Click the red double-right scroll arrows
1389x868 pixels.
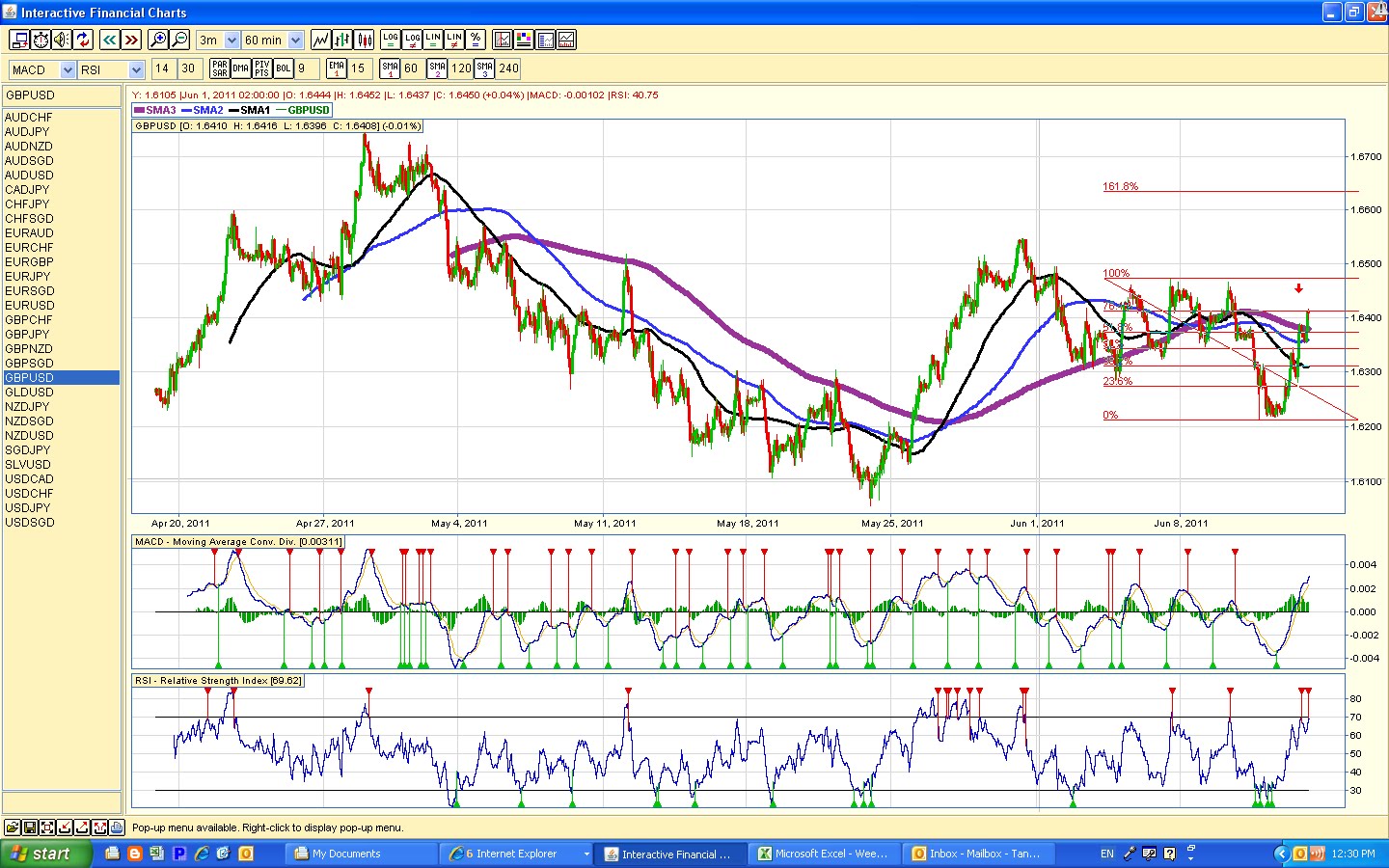131,40
